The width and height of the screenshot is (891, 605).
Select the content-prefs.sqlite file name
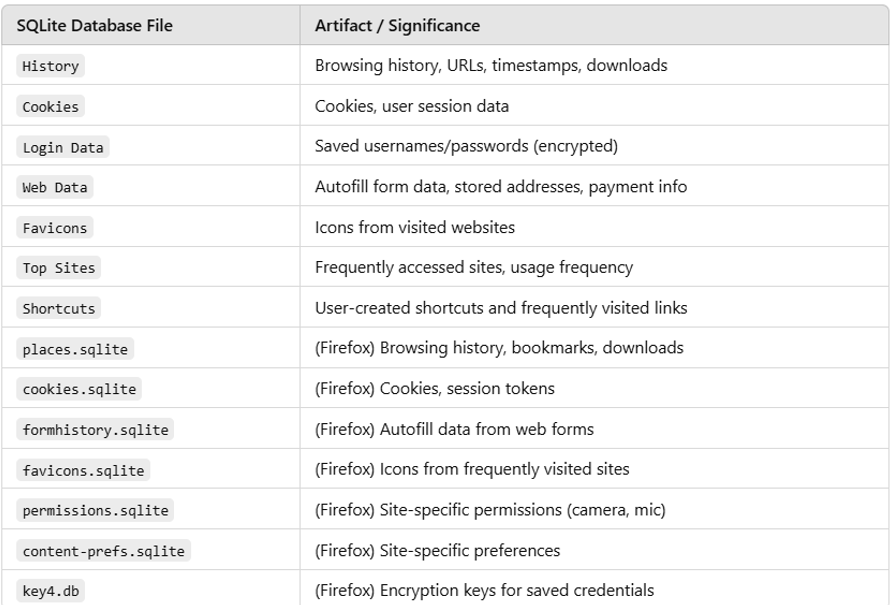(103, 551)
